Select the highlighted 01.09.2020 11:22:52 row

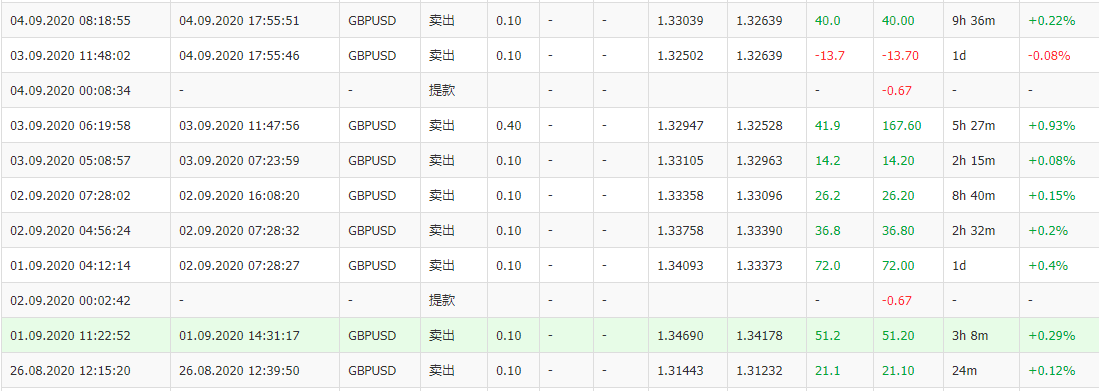coord(550,336)
